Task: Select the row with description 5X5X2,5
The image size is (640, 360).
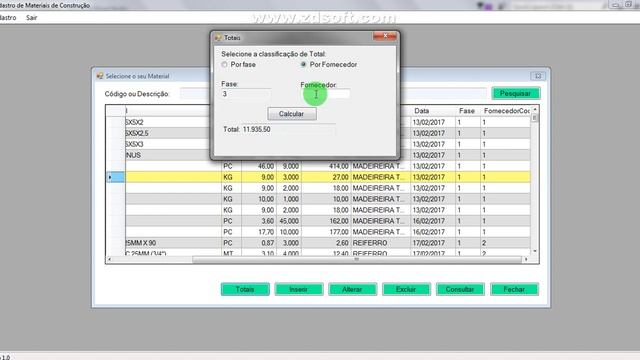Action: coord(318,133)
